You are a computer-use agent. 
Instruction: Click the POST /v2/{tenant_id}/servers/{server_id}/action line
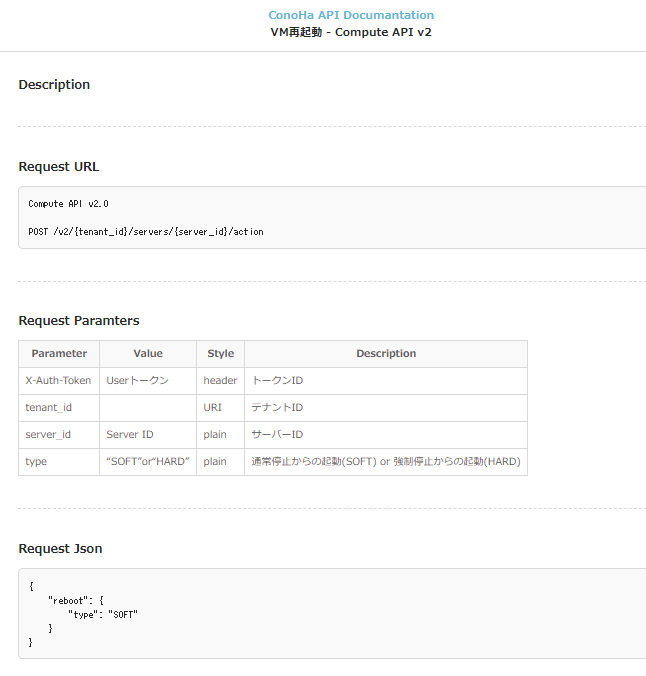146,231
